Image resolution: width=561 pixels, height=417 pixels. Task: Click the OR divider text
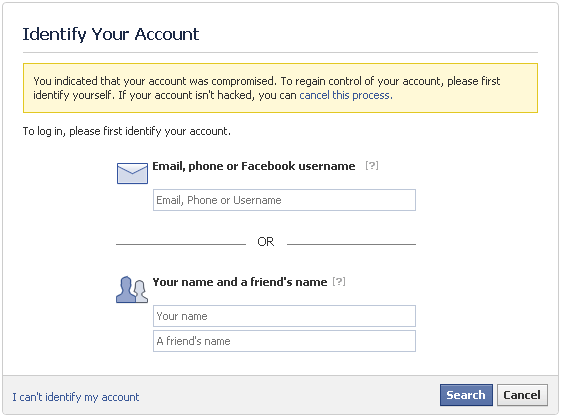(x=266, y=242)
